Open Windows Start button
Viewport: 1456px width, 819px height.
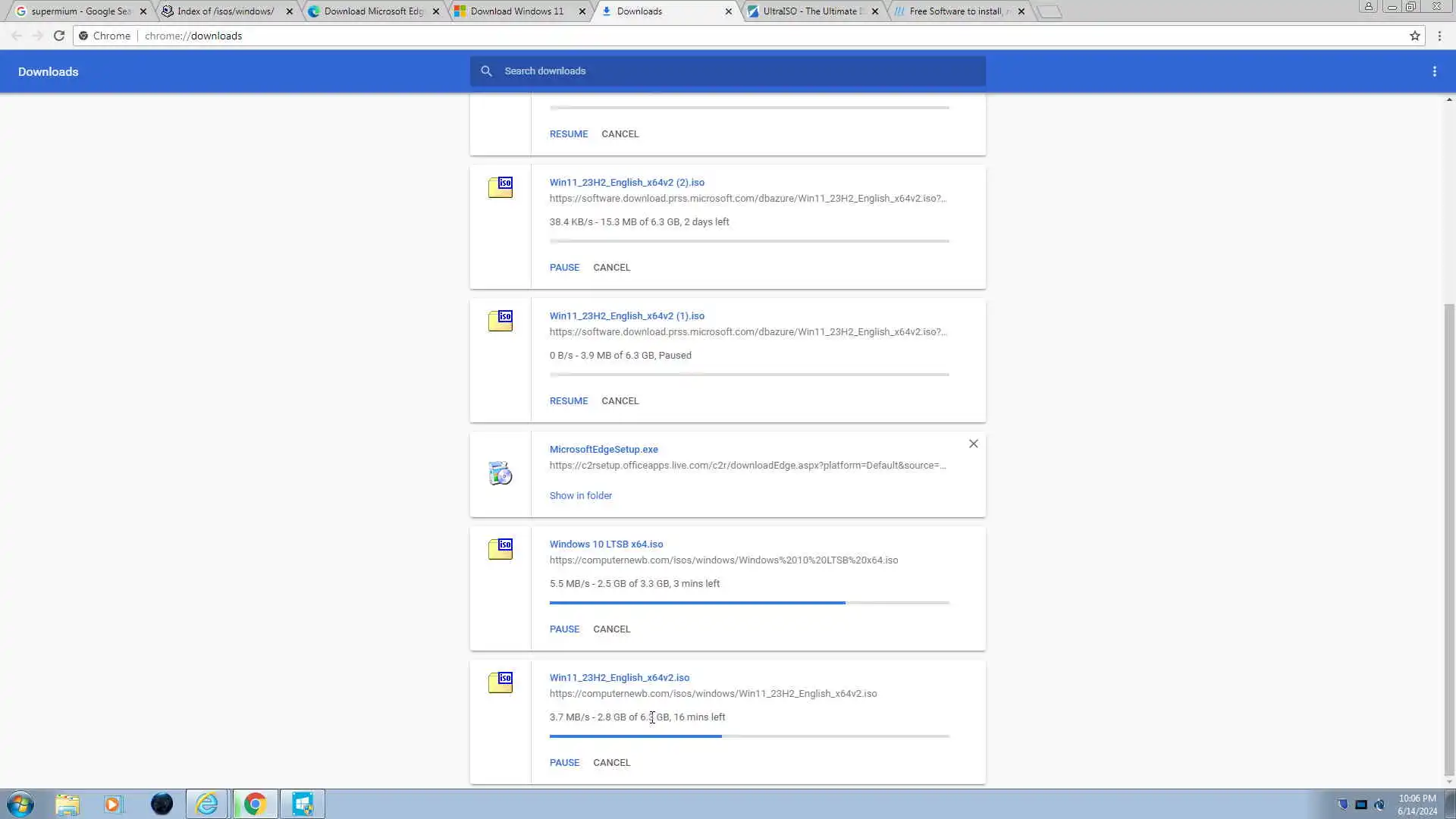pyautogui.click(x=20, y=804)
